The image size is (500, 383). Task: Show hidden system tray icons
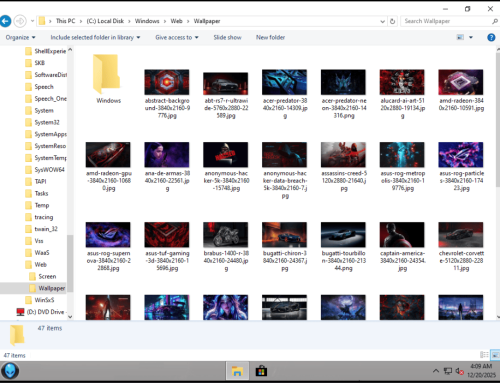(436, 371)
